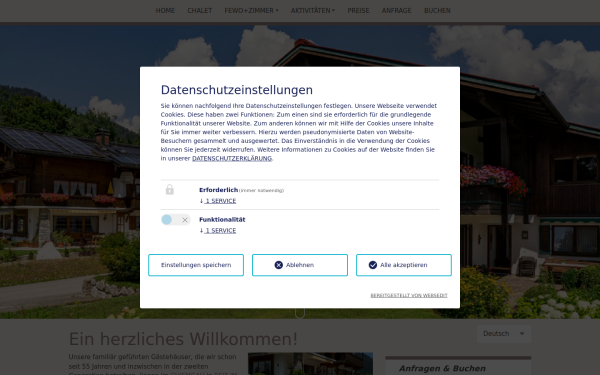Open the Preise menu item
This screenshot has height=375, width=600.
(x=358, y=11)
